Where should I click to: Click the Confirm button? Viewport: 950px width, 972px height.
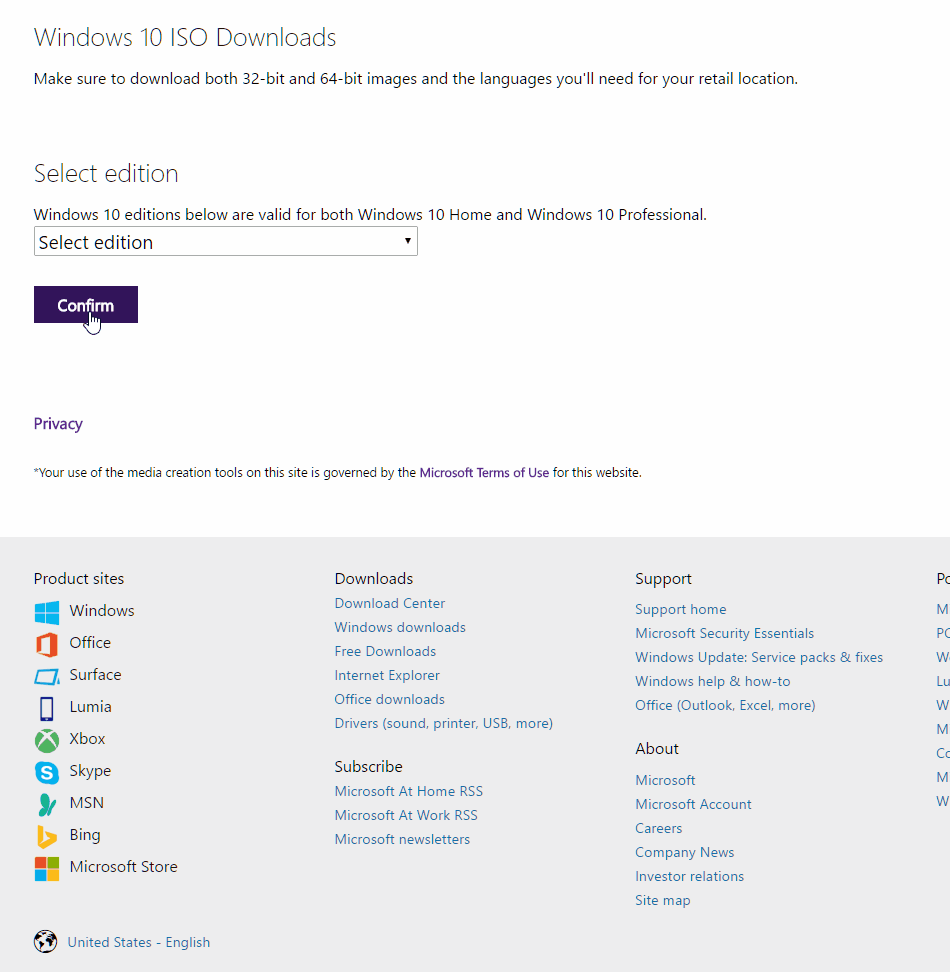(85, 304)
